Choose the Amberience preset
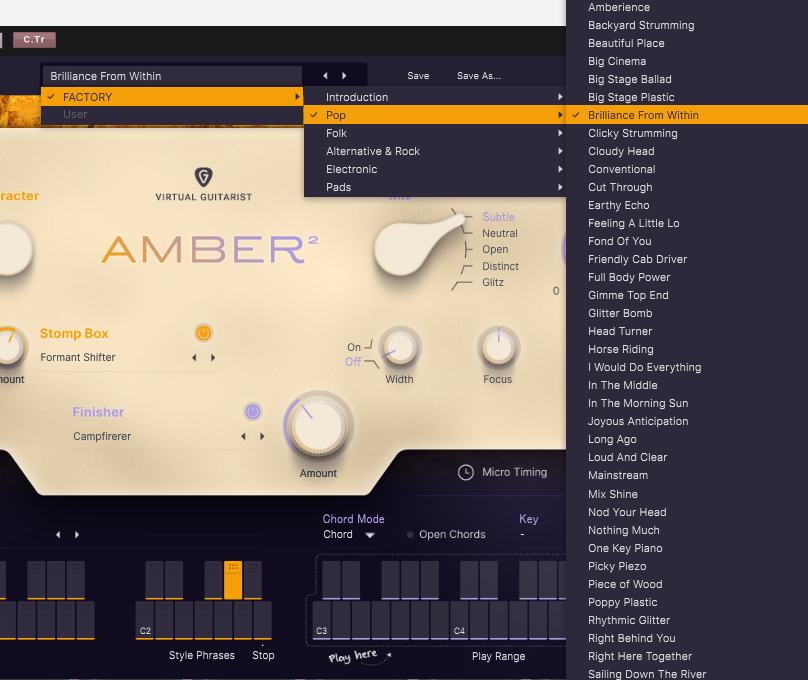The height and width of the screenshot is (680, 808). [x=687, y=7]
